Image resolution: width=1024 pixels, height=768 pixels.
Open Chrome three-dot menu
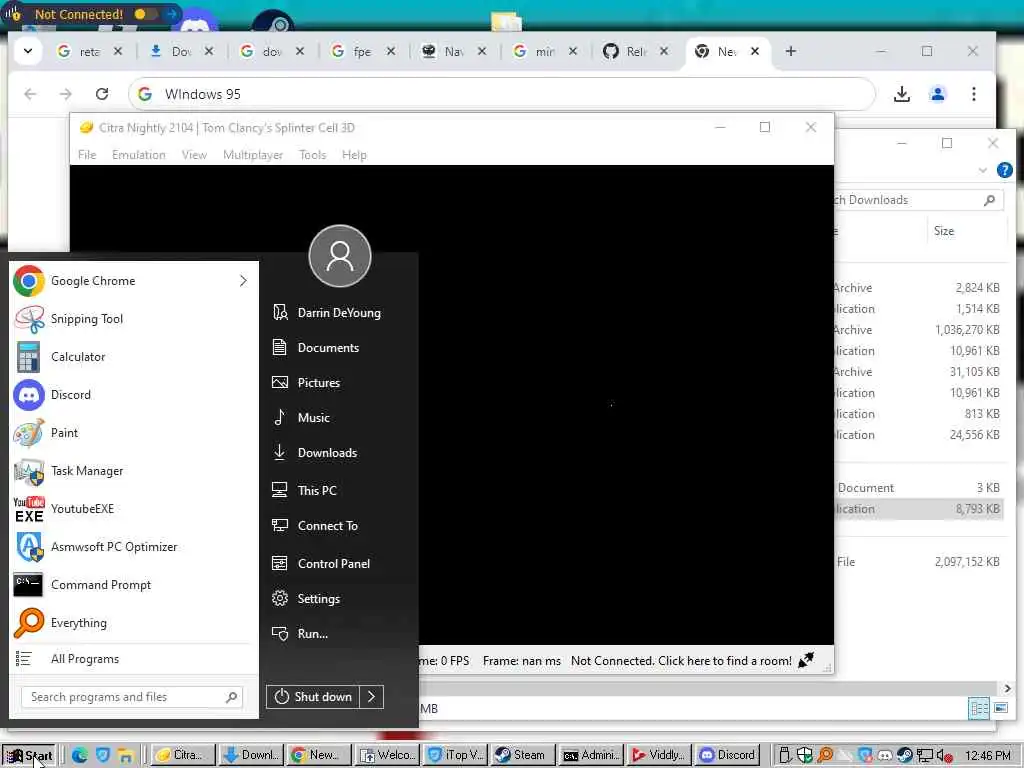coord(973,94)
